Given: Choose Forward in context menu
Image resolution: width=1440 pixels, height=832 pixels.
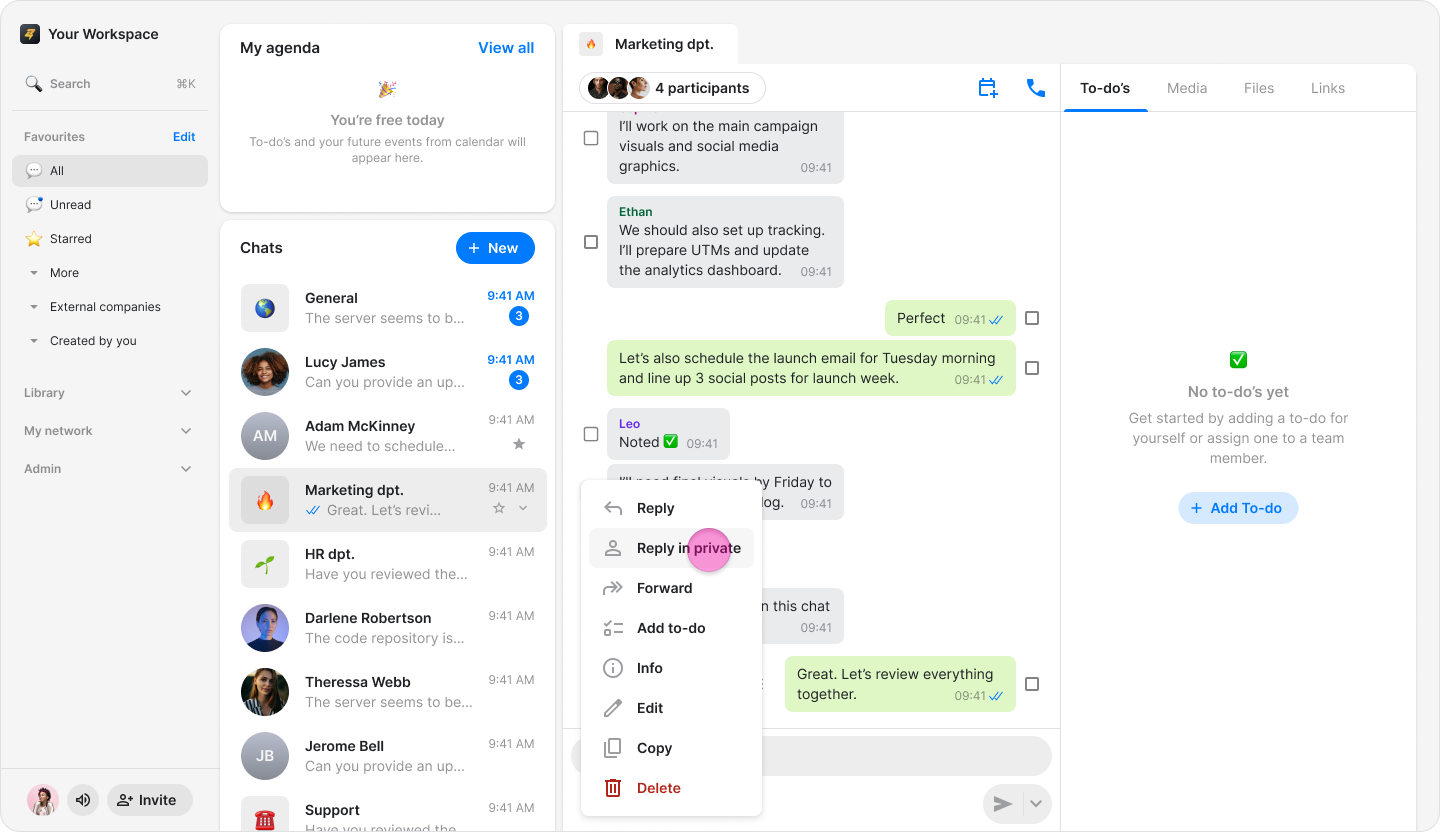Looking at the screenshot, I should coord(671,588).
